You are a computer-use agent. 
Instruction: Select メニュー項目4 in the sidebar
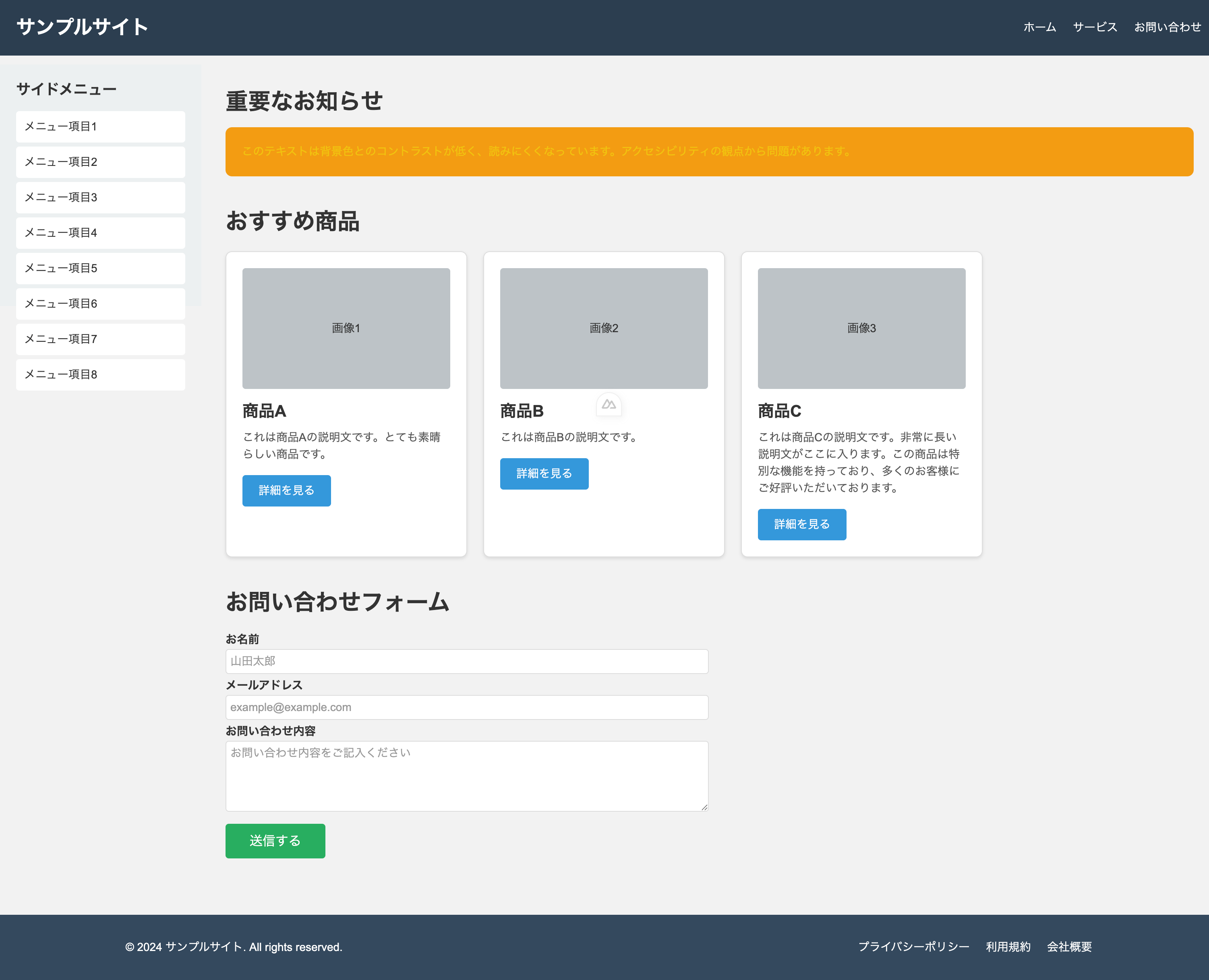(100, 233)
